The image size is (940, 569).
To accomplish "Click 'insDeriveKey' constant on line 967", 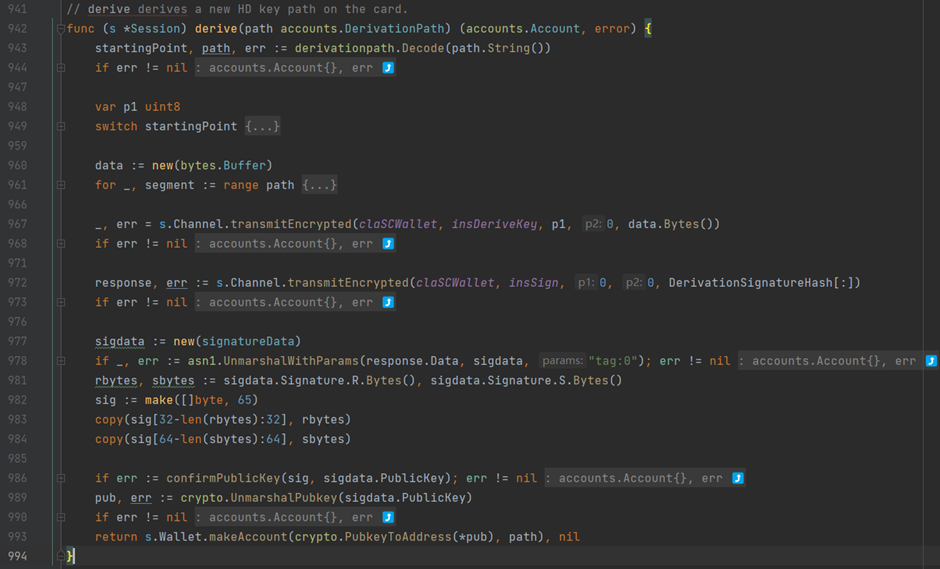I will [495, 224].
